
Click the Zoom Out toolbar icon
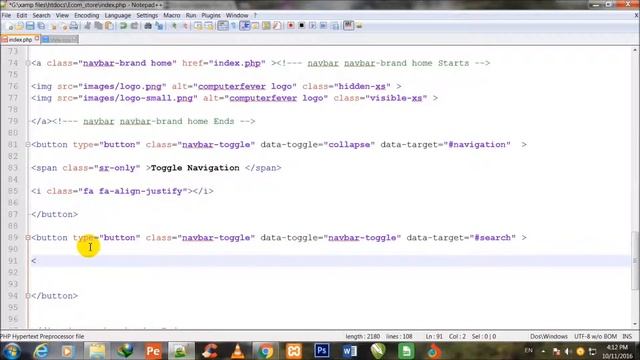184,26
